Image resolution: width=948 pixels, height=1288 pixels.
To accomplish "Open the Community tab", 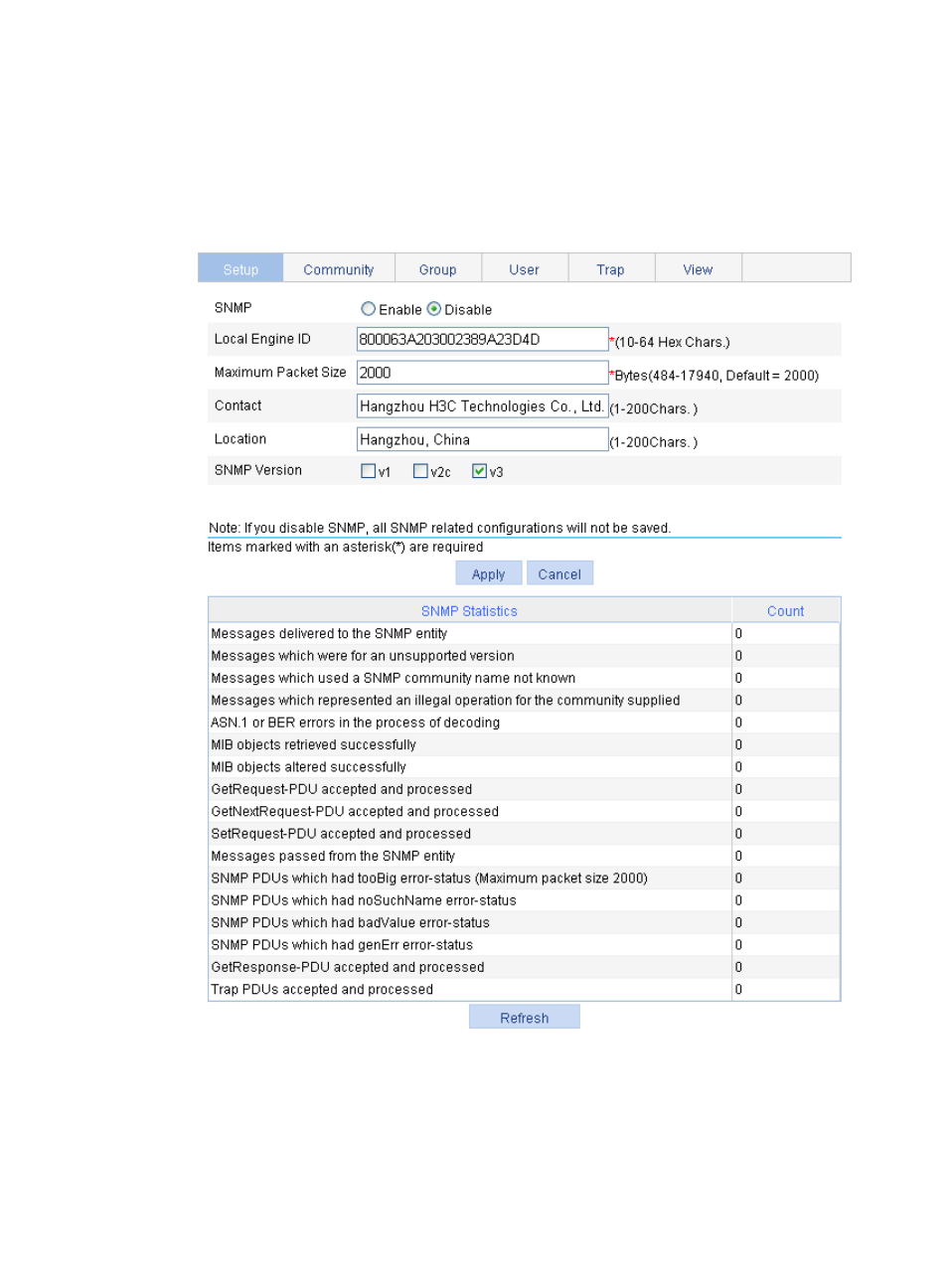I will point(338,269).
